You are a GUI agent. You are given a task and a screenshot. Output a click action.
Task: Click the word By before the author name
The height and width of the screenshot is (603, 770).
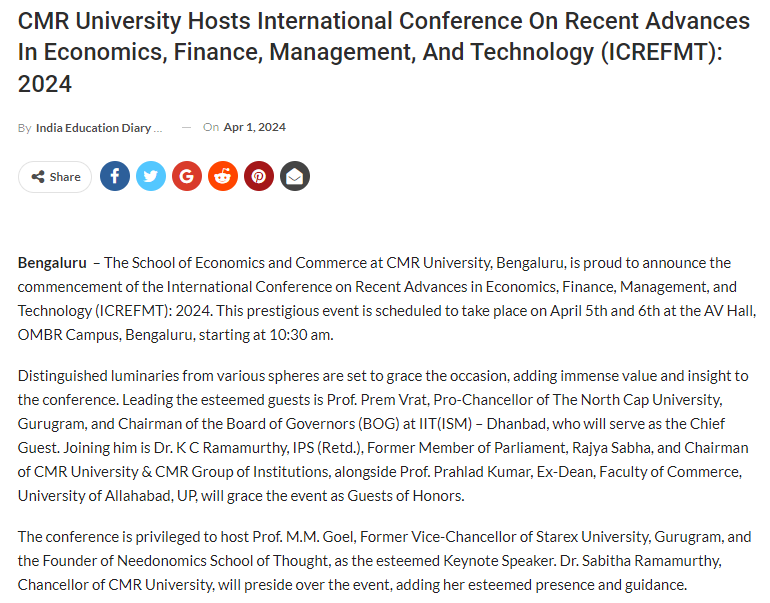coord(24,127)
